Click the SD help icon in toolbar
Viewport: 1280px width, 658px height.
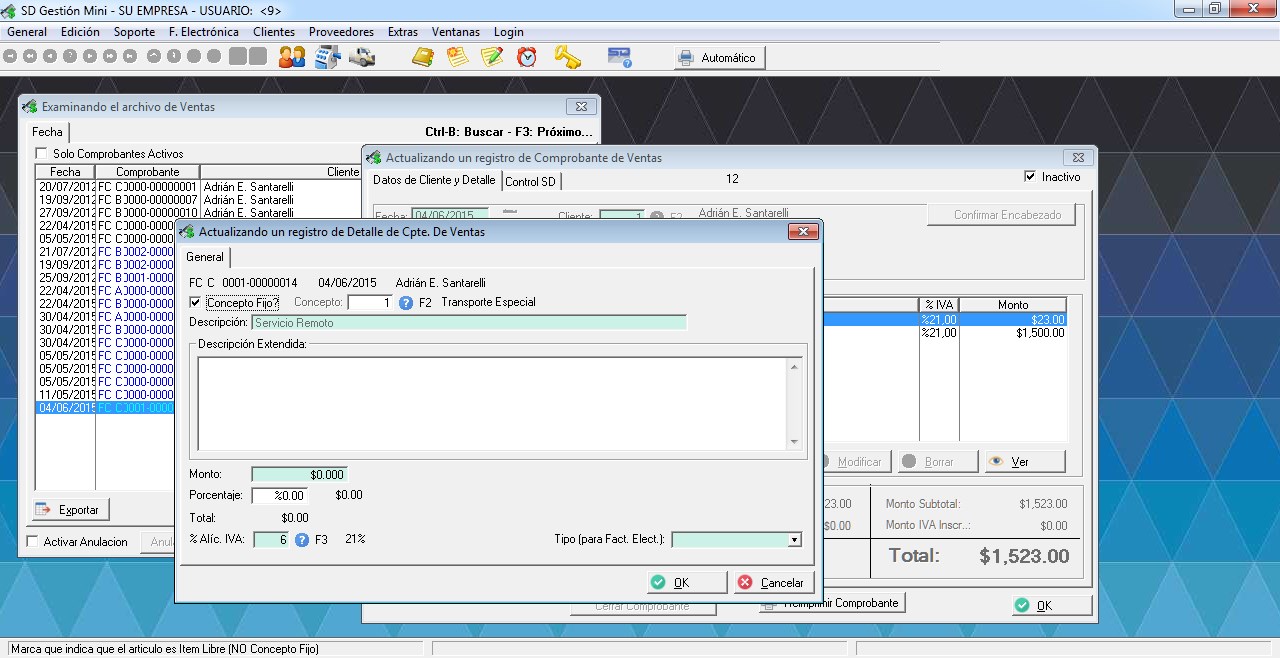pos(620,57)
